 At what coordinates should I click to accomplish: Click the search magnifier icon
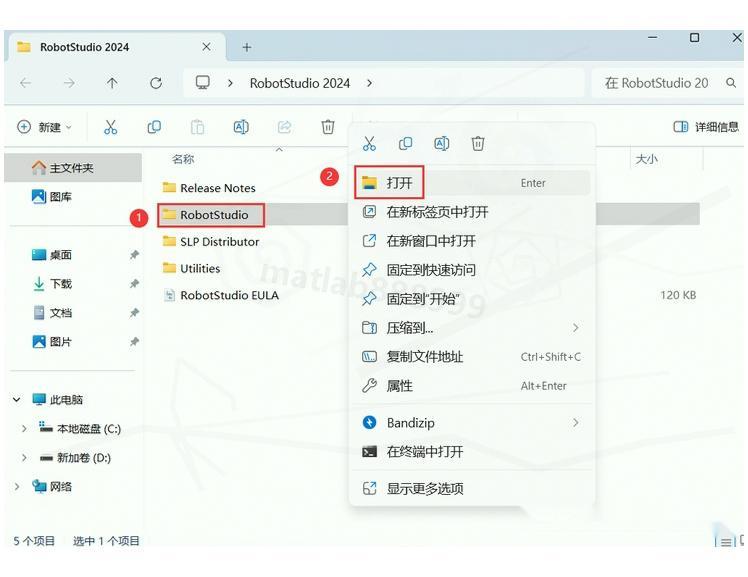[731, 83]
